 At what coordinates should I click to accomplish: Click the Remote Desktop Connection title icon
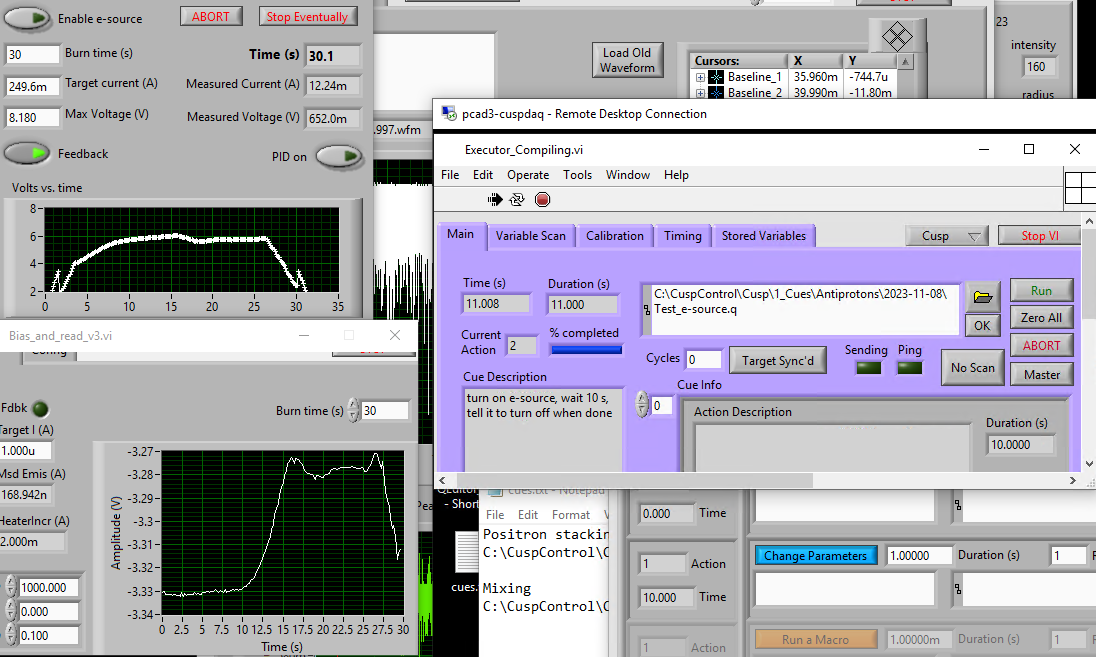[x=448, y=114]
